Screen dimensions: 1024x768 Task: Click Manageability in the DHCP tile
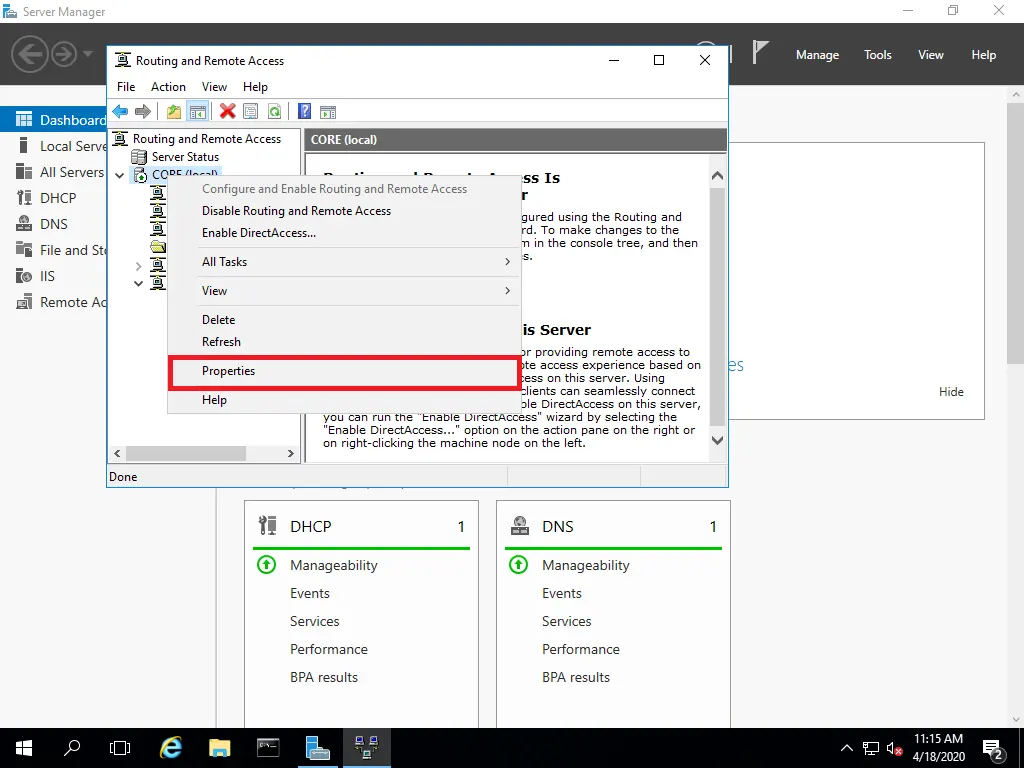(x=334, y=565)
